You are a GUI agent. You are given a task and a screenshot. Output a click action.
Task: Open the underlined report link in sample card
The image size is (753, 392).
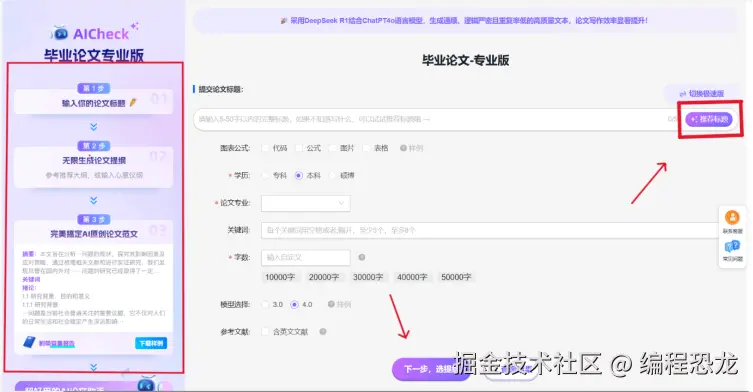click(57, 343)
